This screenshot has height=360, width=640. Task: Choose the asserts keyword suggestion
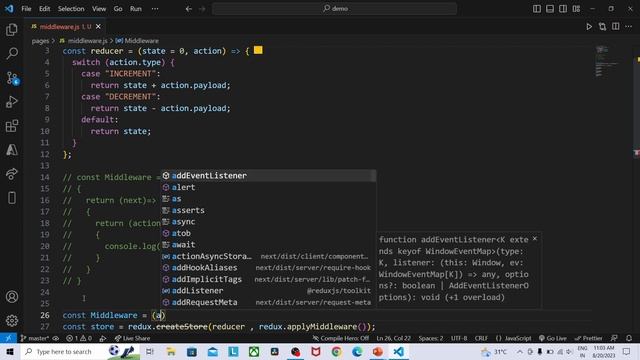pyautogui.click(x=268, y=210)
